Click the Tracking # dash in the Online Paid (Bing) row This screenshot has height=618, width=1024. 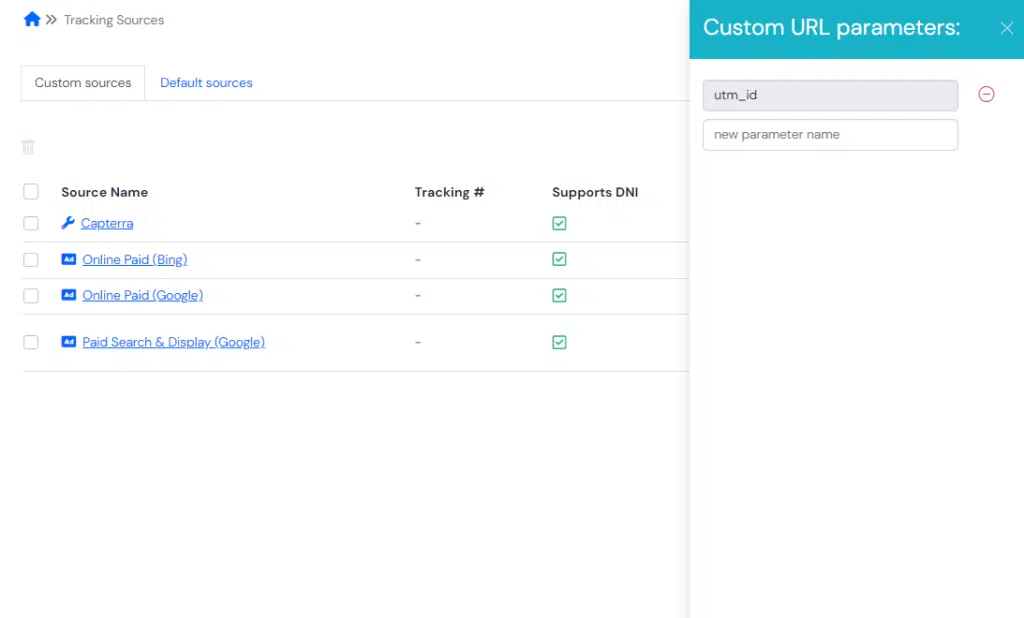418,260
